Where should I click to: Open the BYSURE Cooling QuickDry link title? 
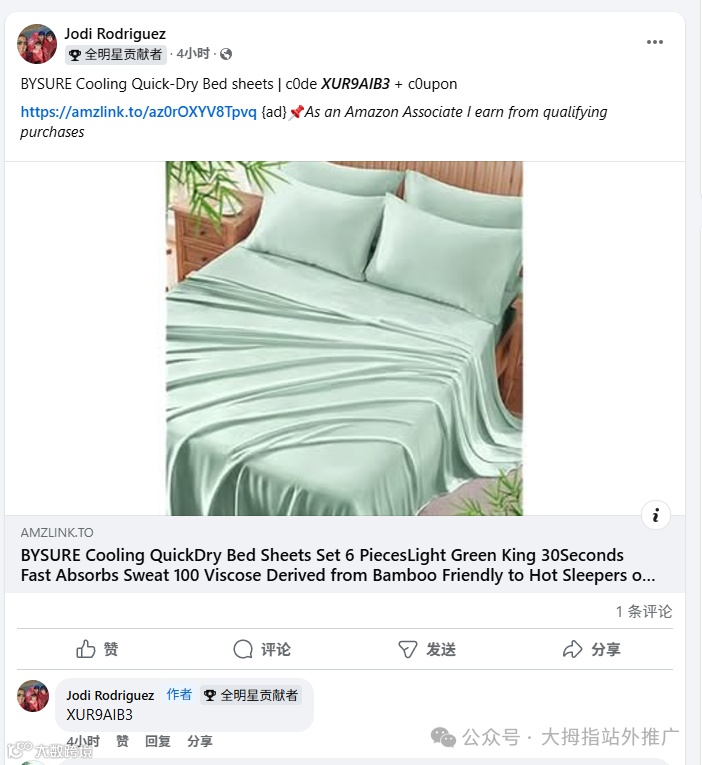click(x=338, y=565)
